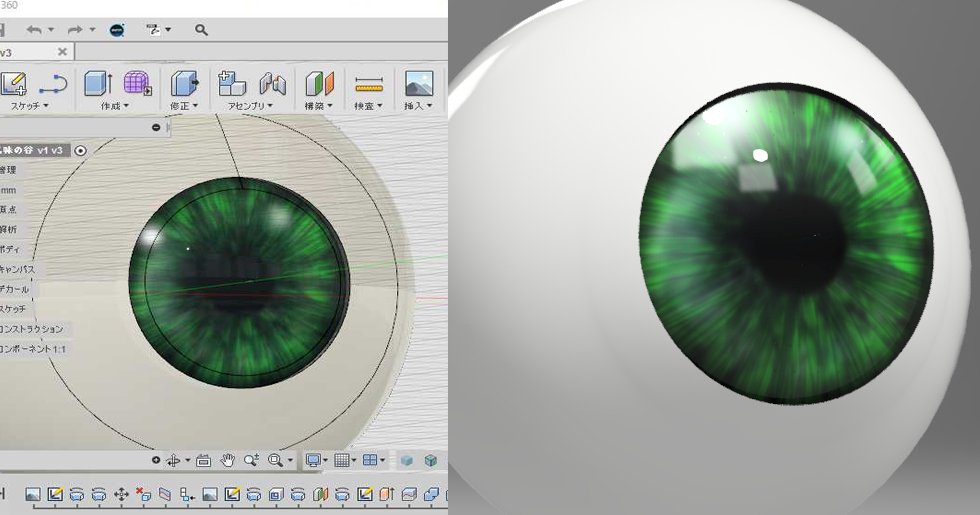Select the 管理 browser item
980x515 pixels.
click(x=8, y=170)
